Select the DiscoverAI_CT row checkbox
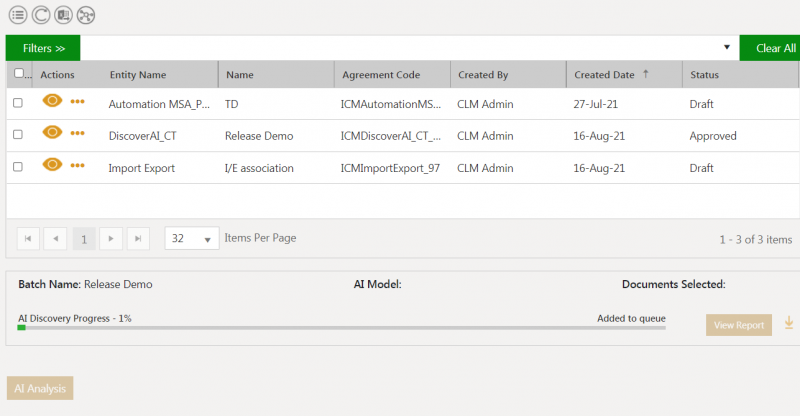The height and width of the screenshot is (416, 800). pos(17,135)
